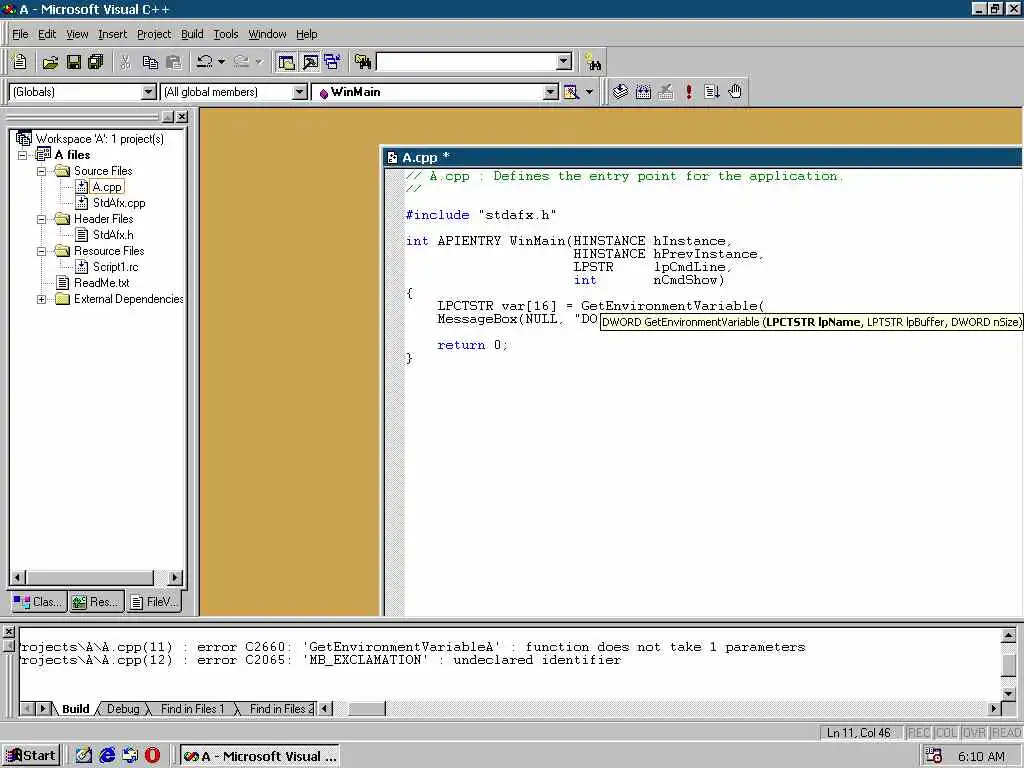The height and width of the screenshot is (768, 1024).
Task: Open the Undo history dropdown arrow
Action: tap(221, 62)
